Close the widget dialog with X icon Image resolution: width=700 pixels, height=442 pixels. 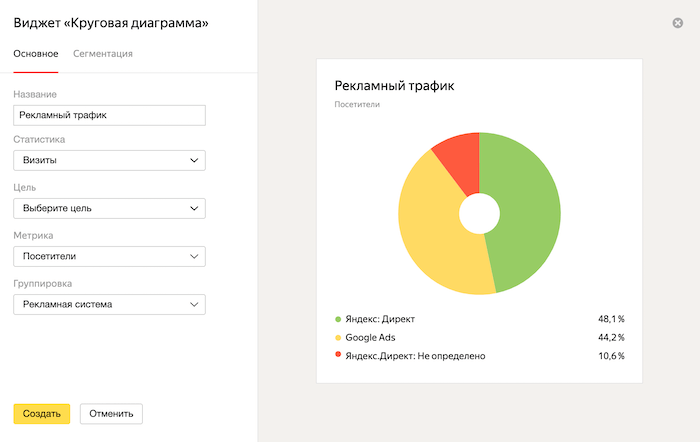[x=678, y=23]
